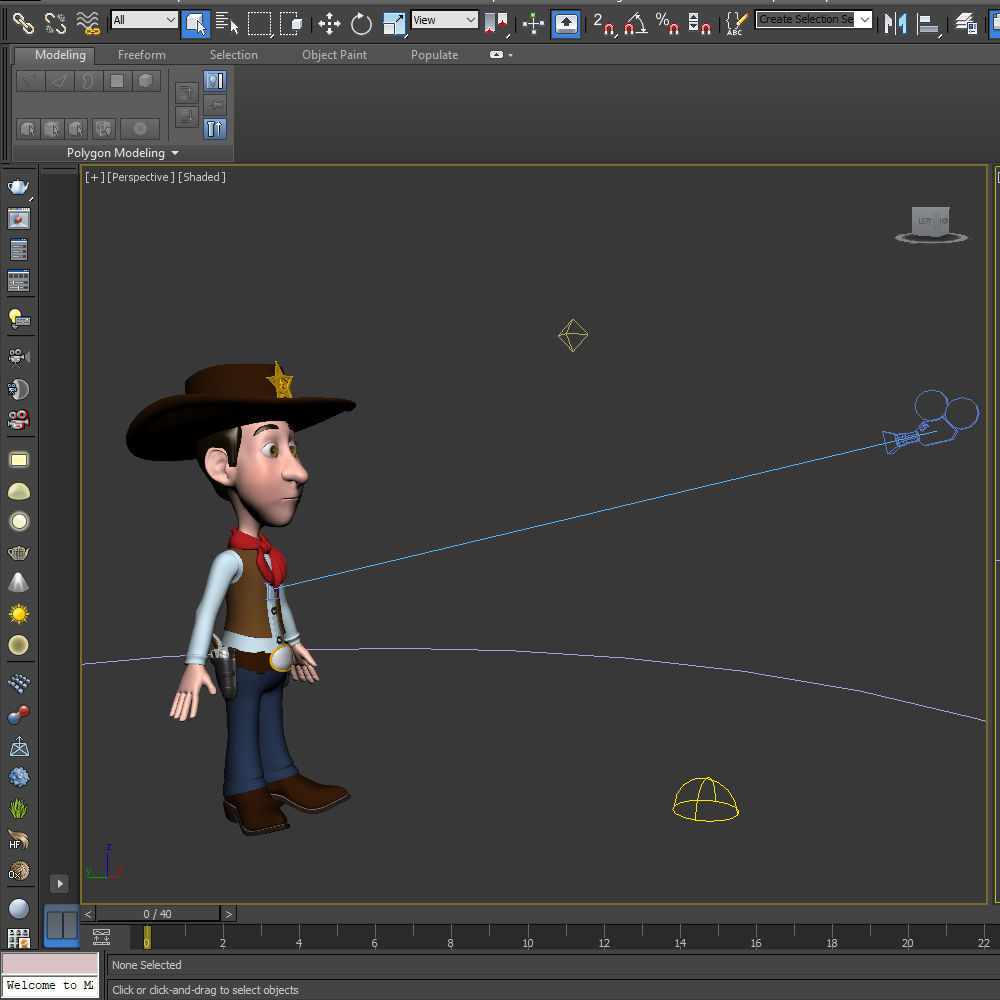Activate the Select and Scale tool
1000x1000 pixels.
pyautogui.click(x=394, y=24)
